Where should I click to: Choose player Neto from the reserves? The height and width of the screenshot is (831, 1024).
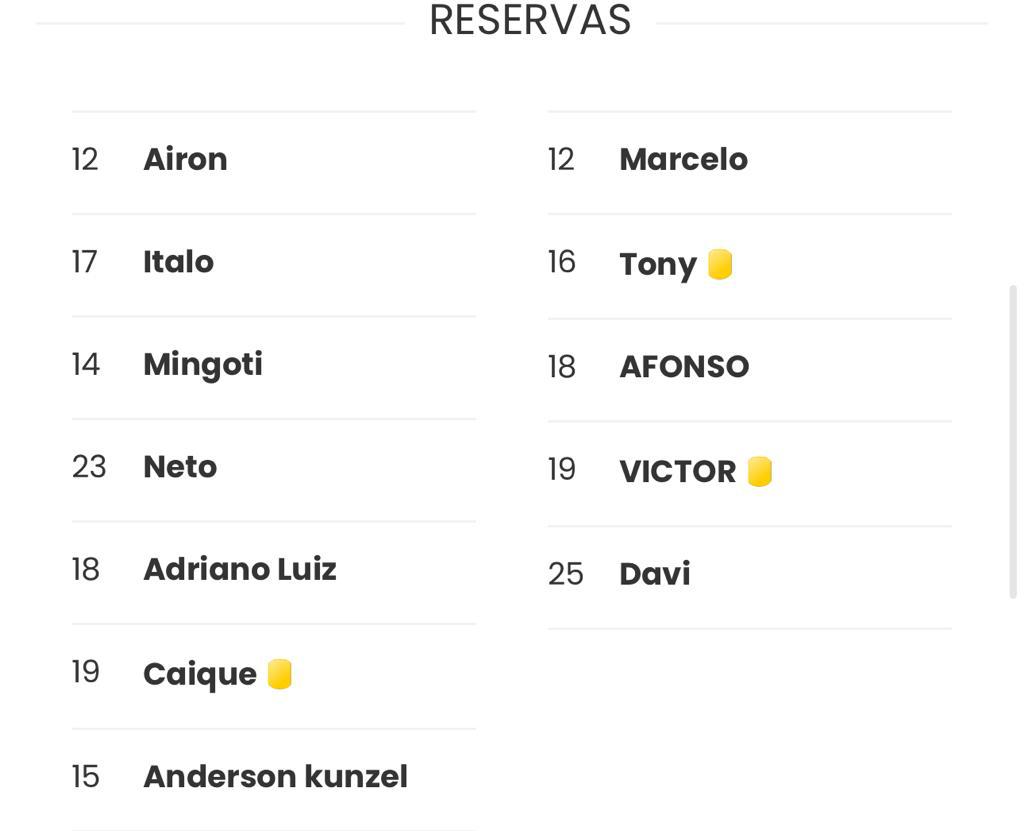(180, 467)
